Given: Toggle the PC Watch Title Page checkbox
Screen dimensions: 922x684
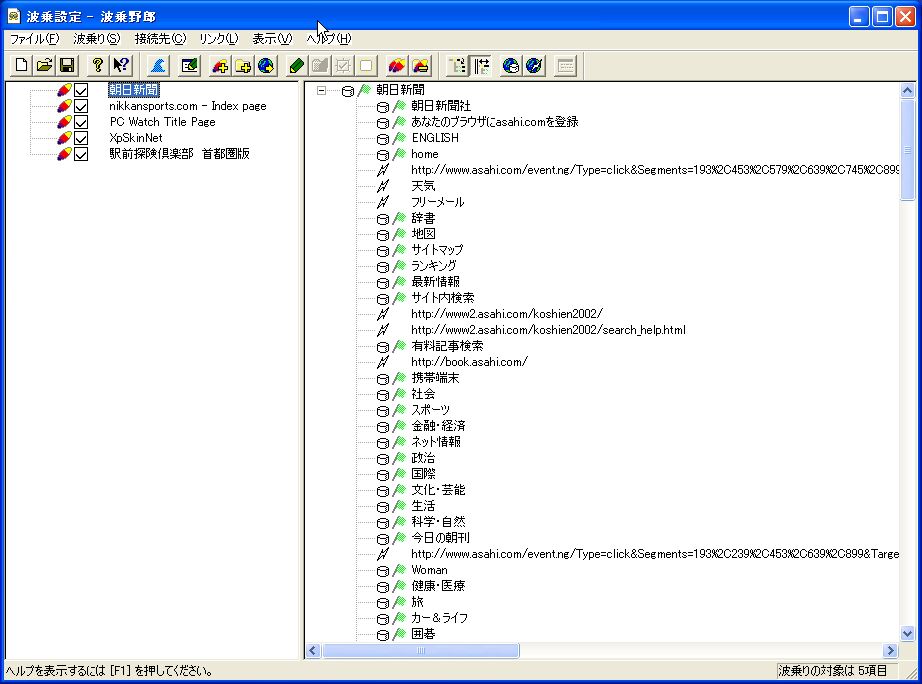Looking at the screenshot, I should tap(81, 122).
